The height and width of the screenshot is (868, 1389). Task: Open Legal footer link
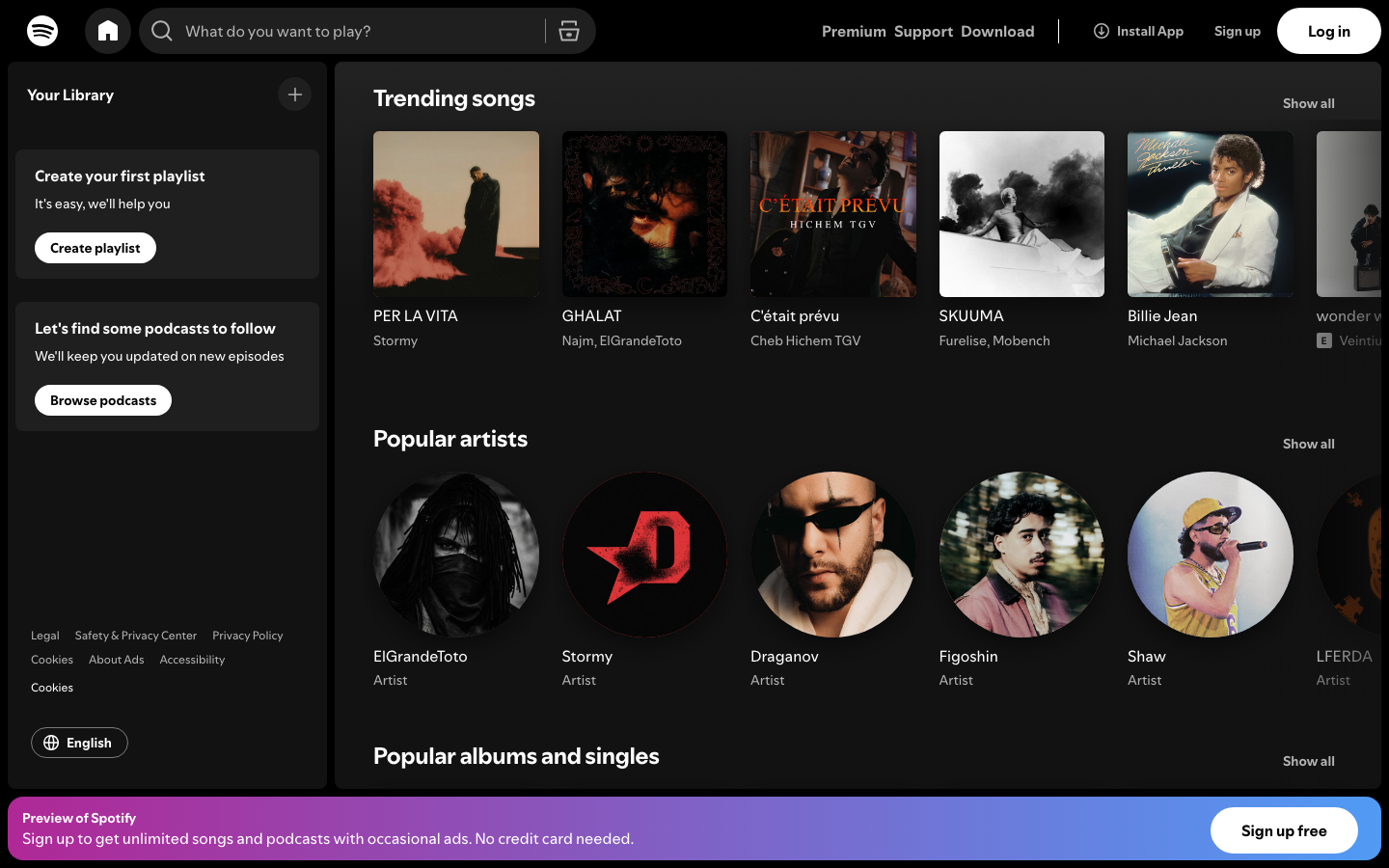(x=45, y=636)
